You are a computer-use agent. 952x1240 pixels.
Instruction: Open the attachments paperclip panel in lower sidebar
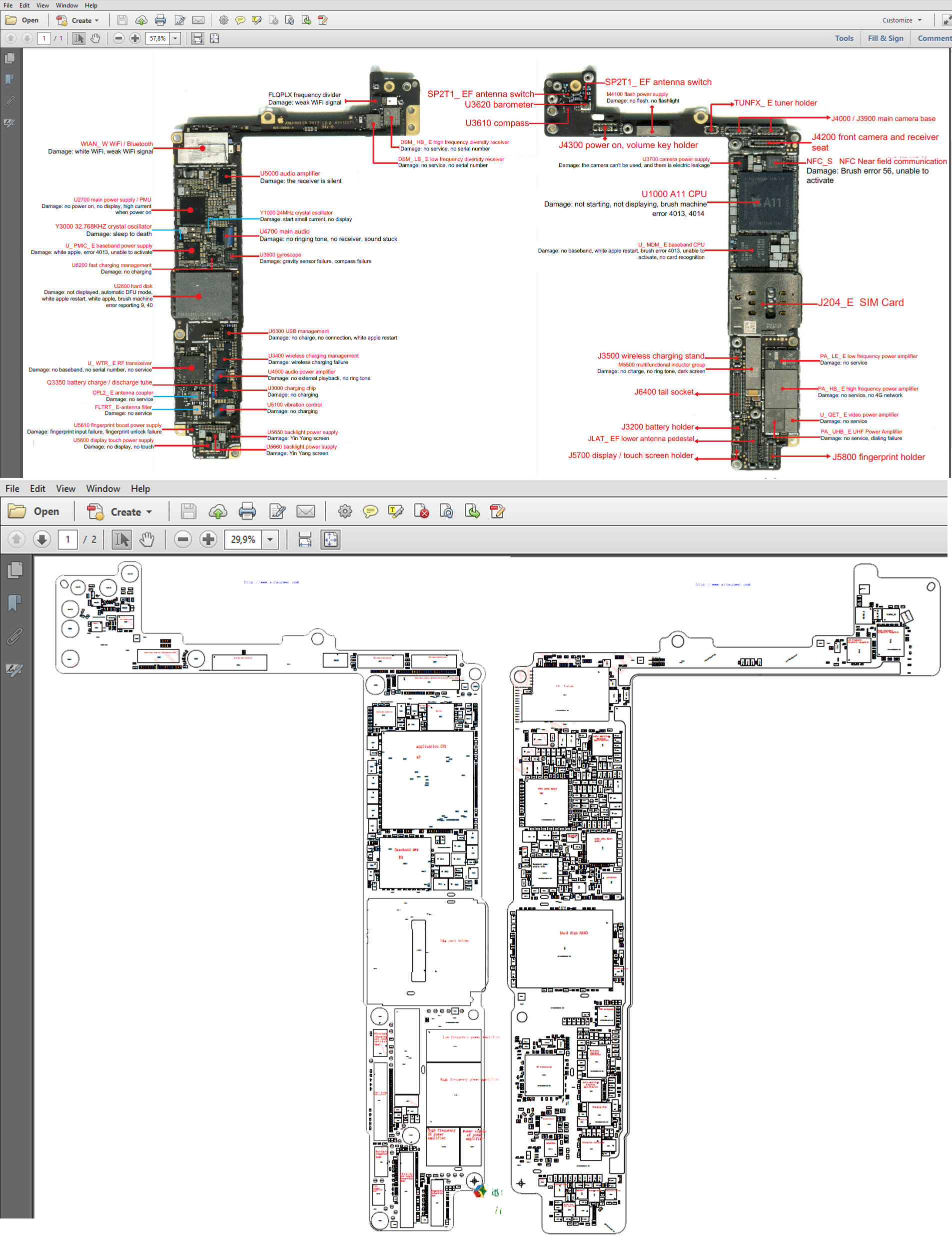coord(14,636)
